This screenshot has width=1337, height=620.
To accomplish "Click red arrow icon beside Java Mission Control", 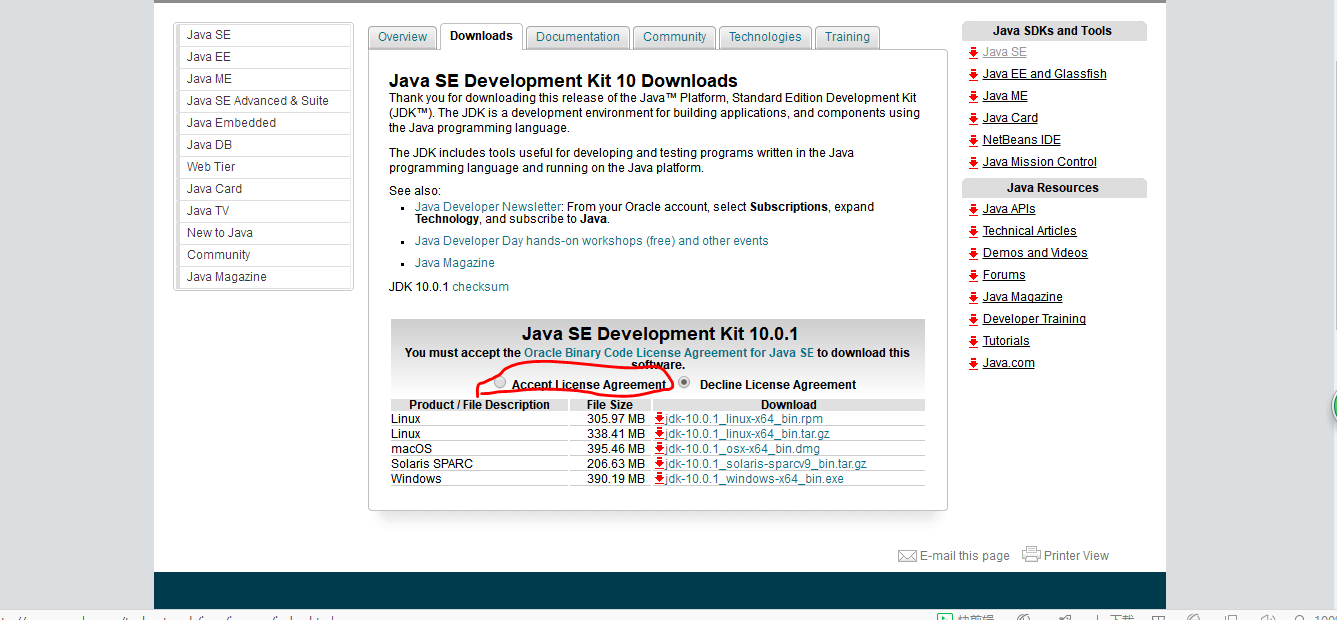I will click(974, 162).
